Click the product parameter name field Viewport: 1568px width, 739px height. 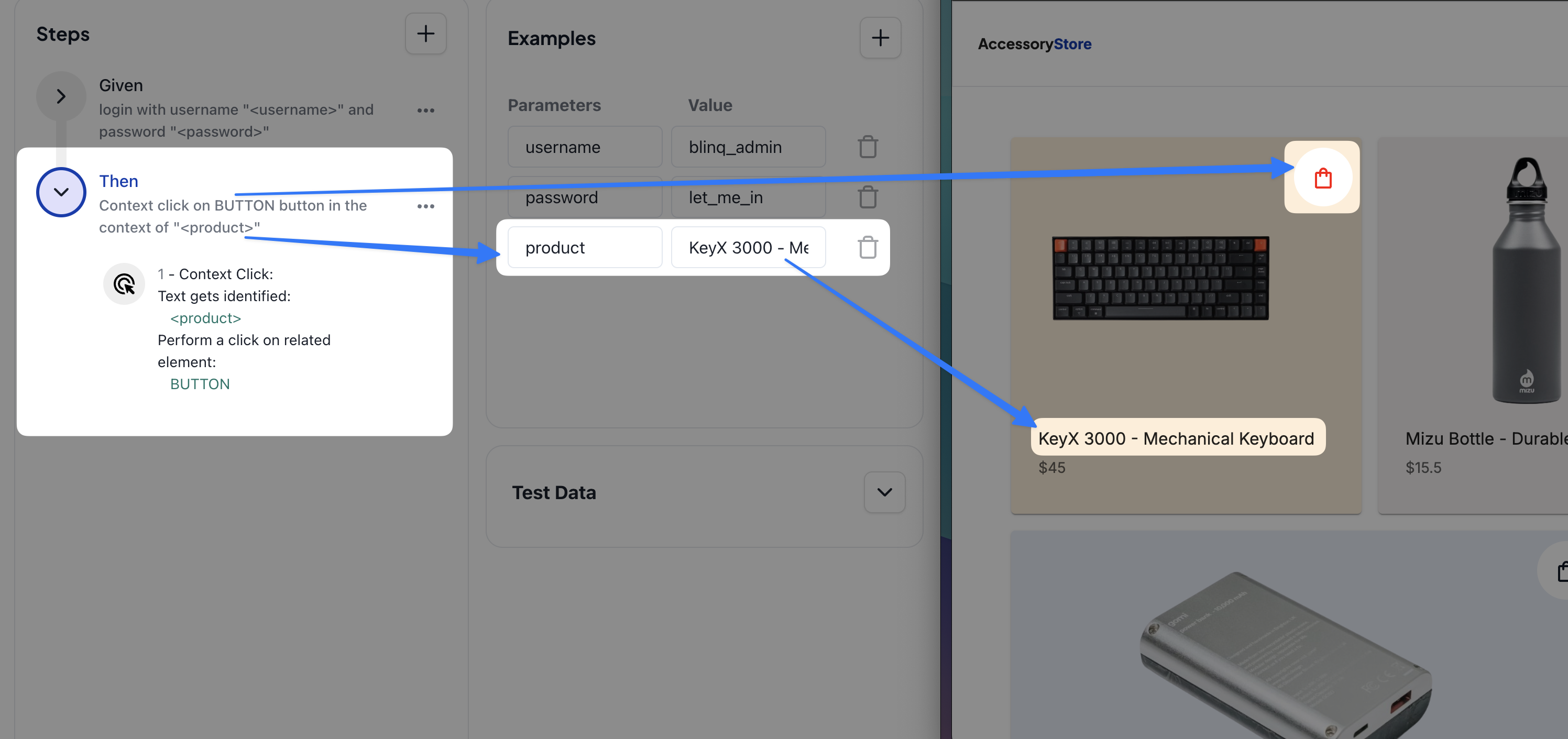(x=584, y=247)
